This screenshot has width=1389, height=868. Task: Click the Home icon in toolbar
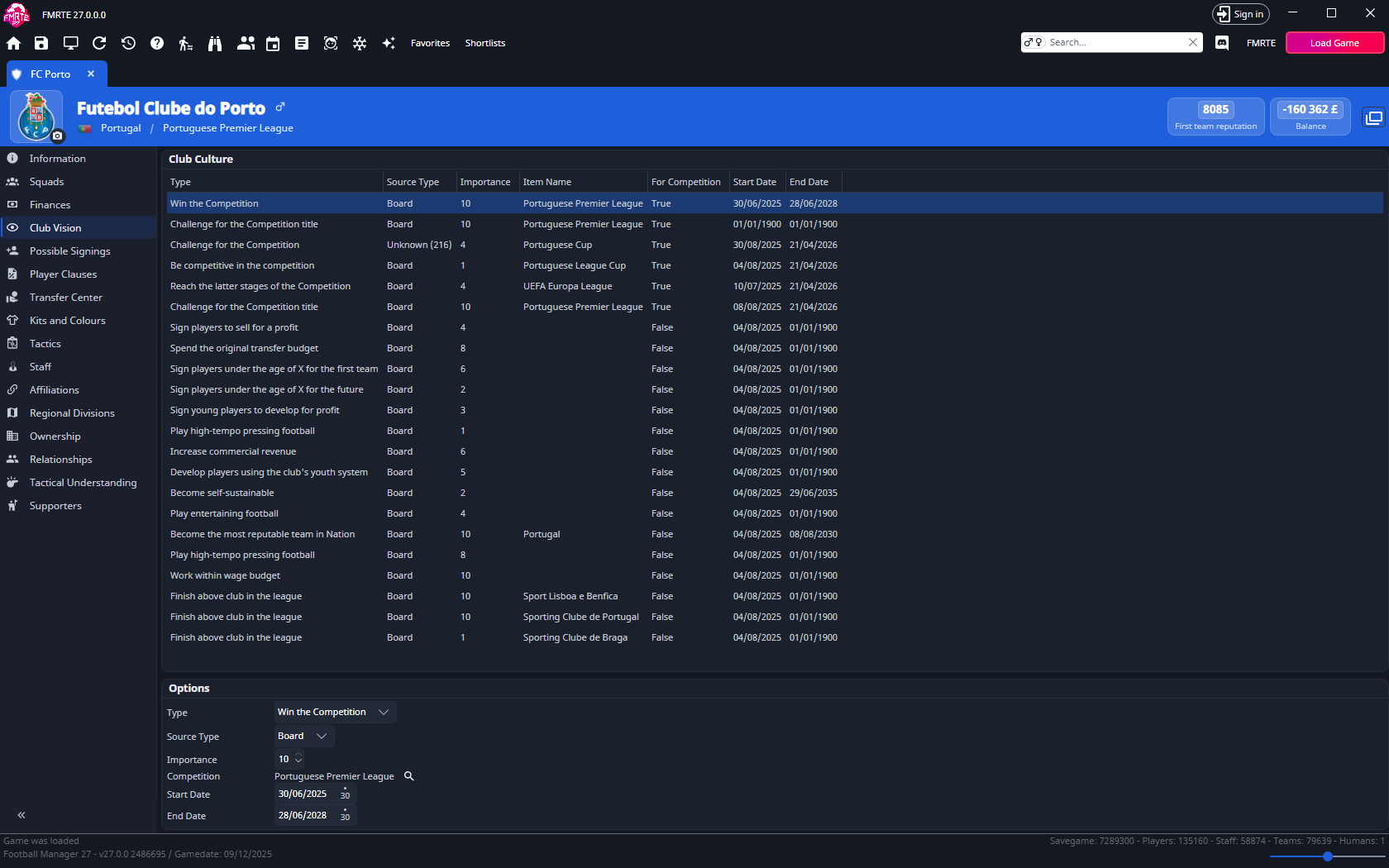click(x=13, y=43)
